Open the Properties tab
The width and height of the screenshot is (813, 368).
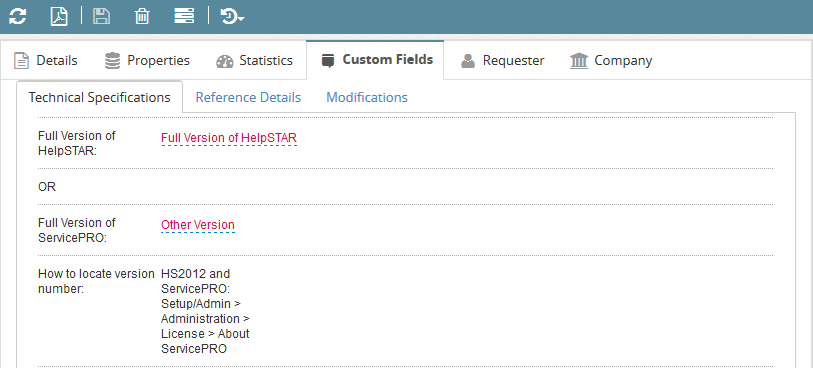[x=147, y=61]
